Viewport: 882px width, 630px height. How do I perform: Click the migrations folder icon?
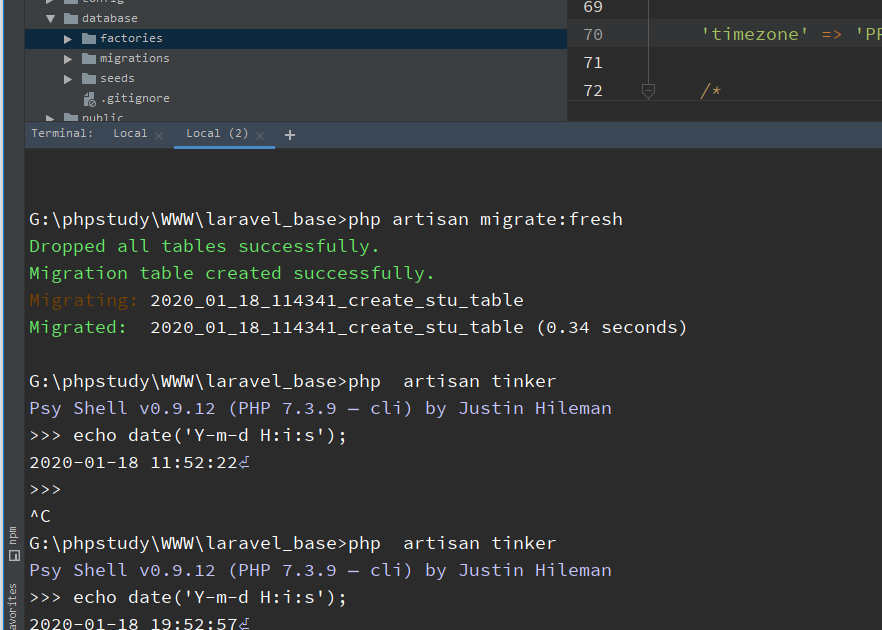click(88, 58)
